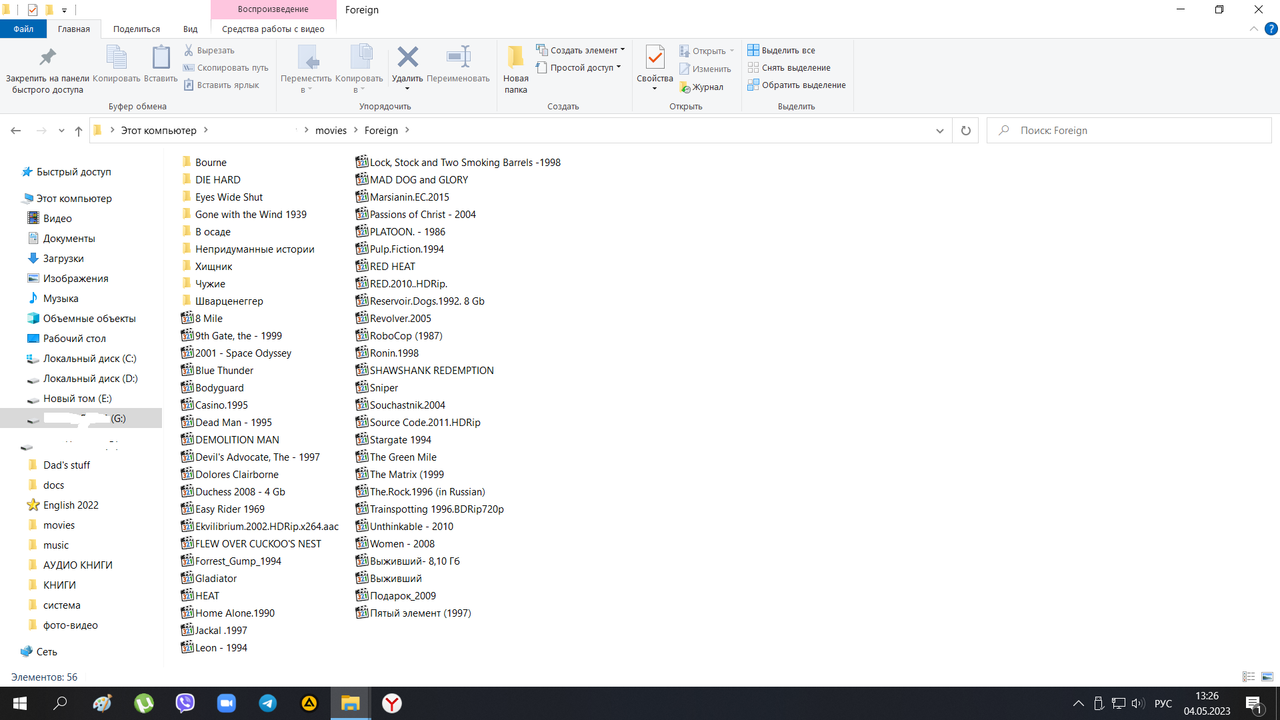
Task: Click the Up one level arrow
Action: 78,130
